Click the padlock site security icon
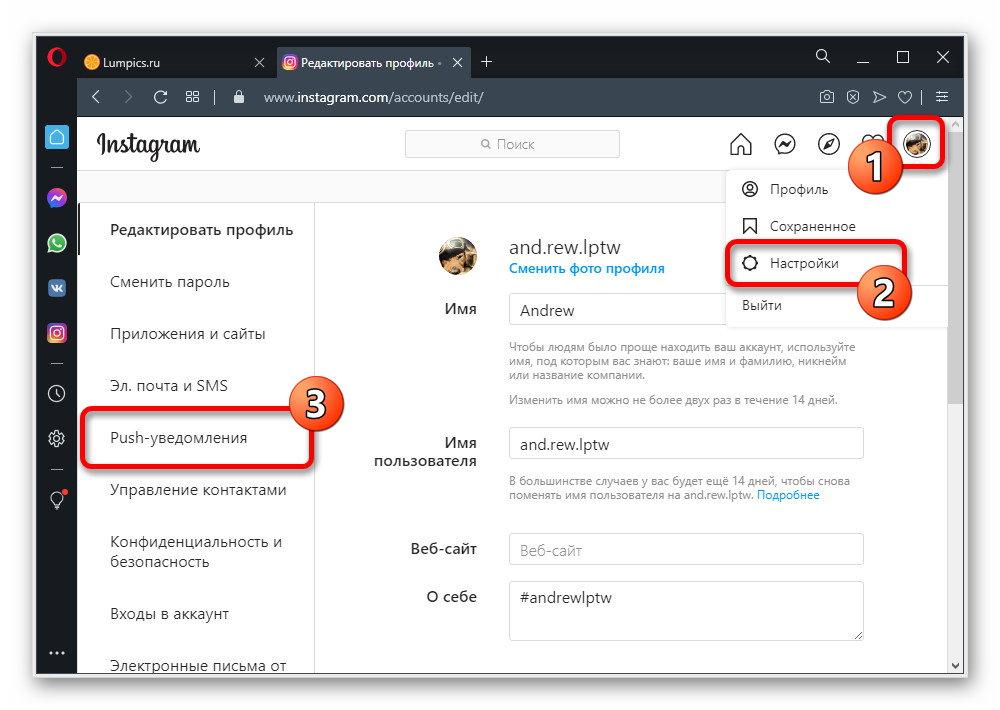 point(239,97)
